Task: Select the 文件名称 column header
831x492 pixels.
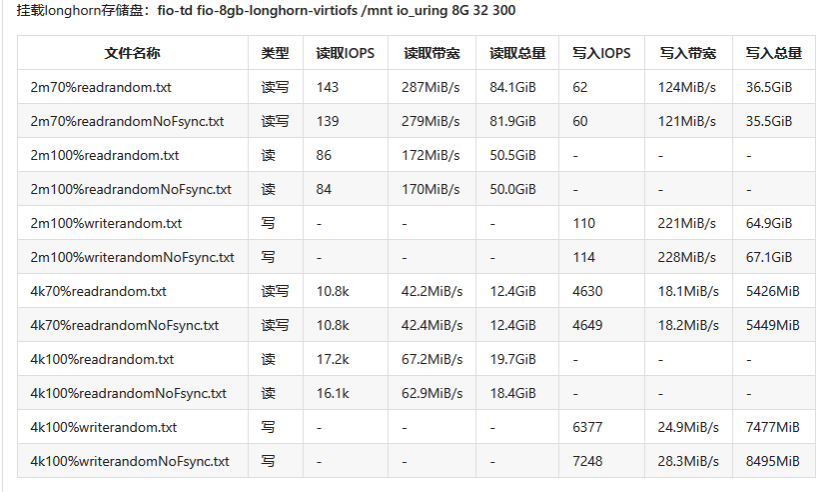Action: (132, 53)
